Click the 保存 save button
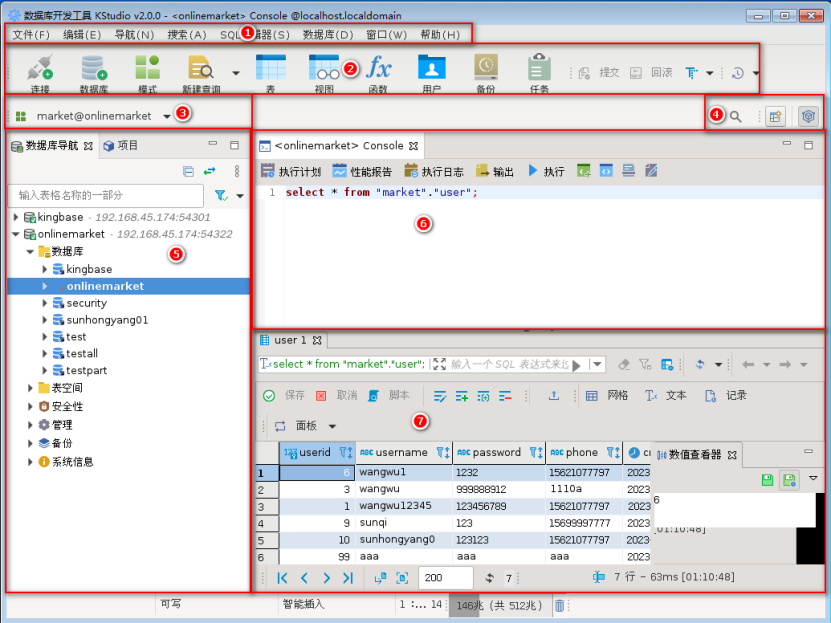The image size is (831, 623). tap(284, 395)
